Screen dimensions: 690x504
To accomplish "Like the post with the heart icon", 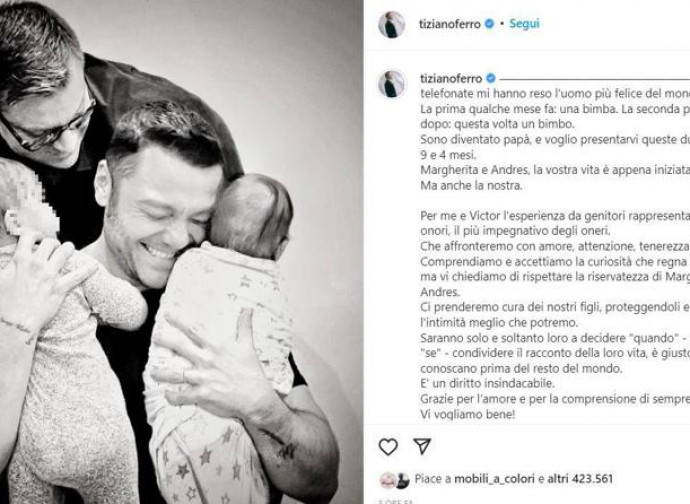I will [x=388, y=447].
